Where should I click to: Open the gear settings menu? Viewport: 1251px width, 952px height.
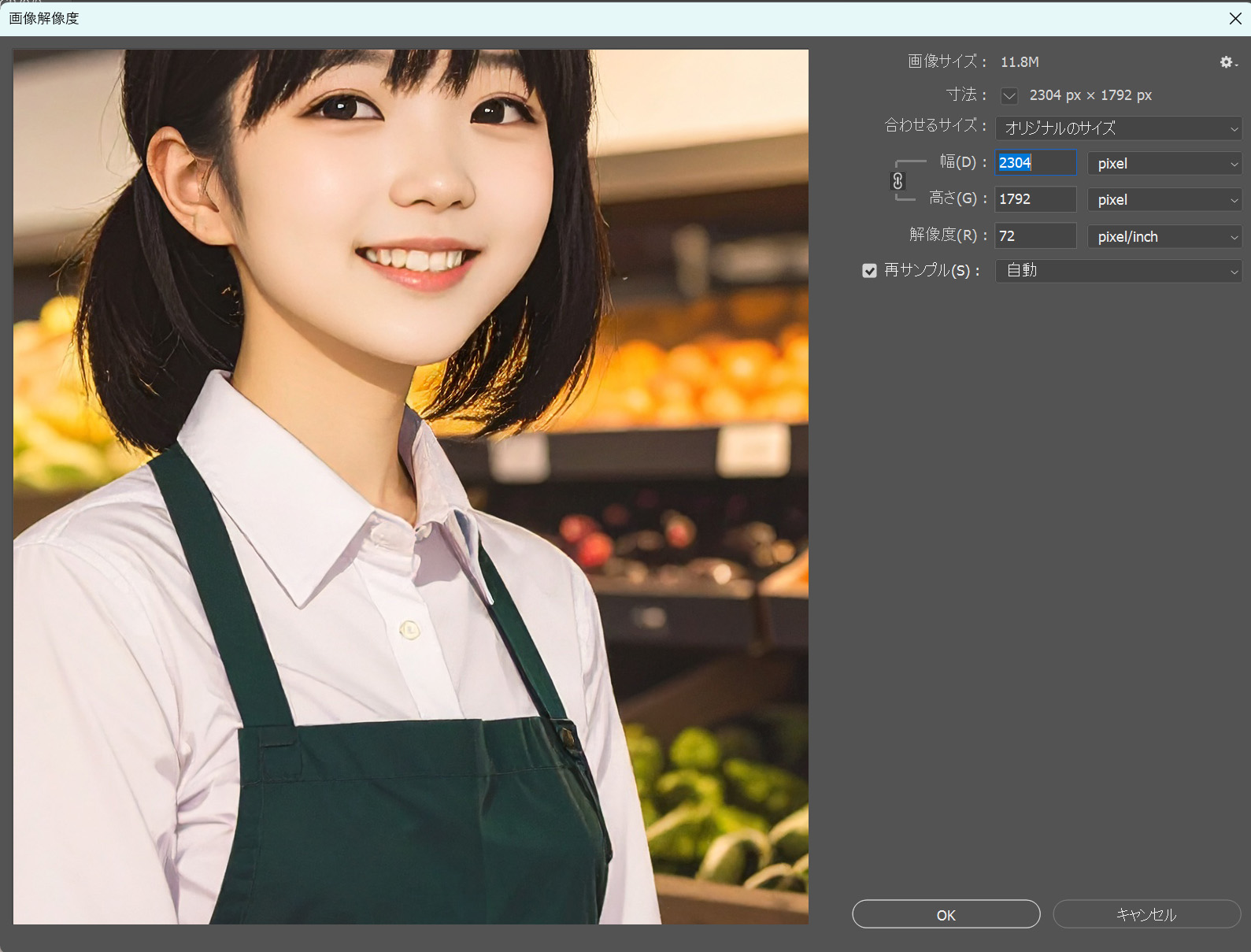[1228, 62]
